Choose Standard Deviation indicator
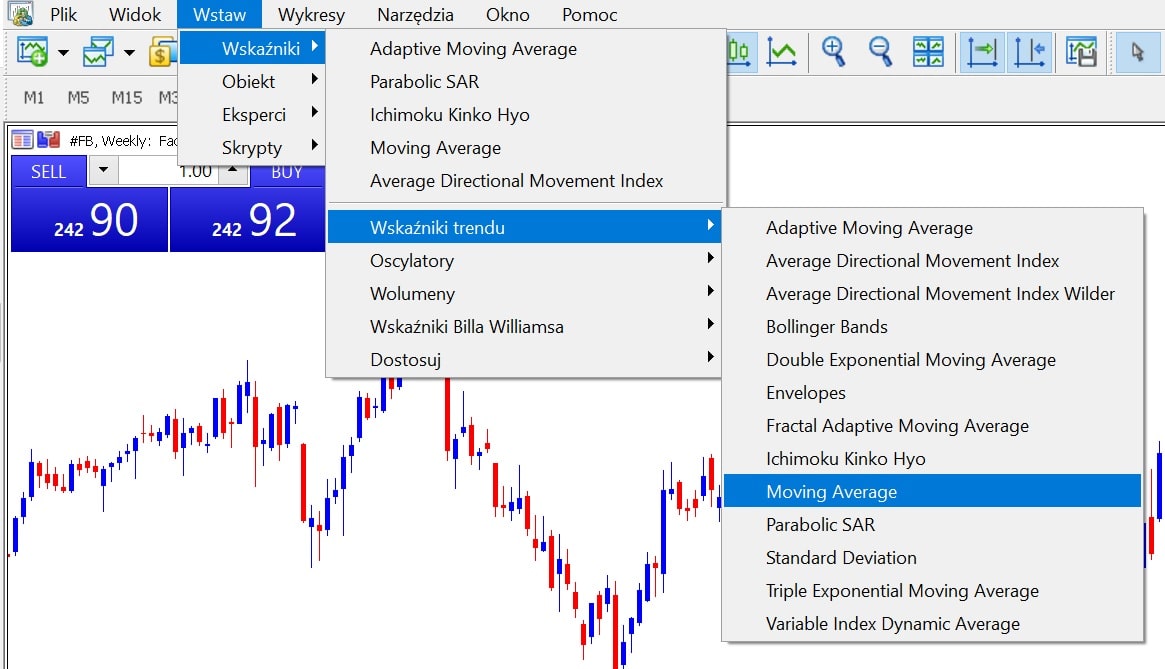 (932, 558)
